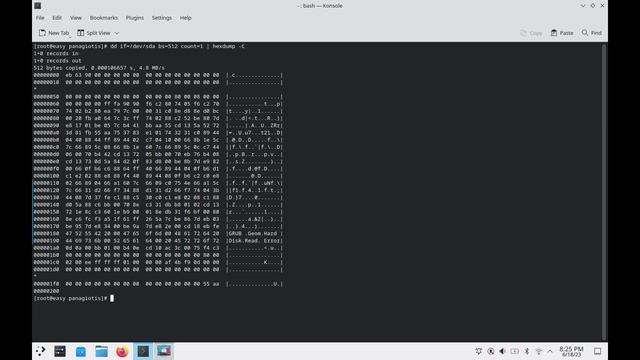Open the Dolphin file manager taskbar icon
Image resolution: width=640 pixels, height=360 pixels.
101,351
